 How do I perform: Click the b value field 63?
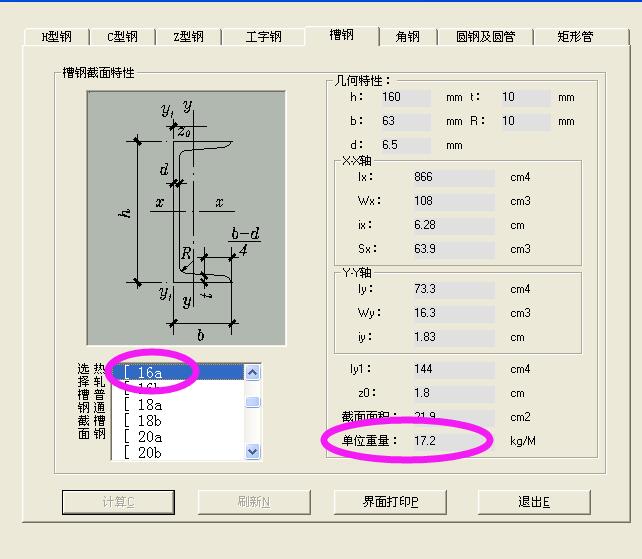click(406, 121)
